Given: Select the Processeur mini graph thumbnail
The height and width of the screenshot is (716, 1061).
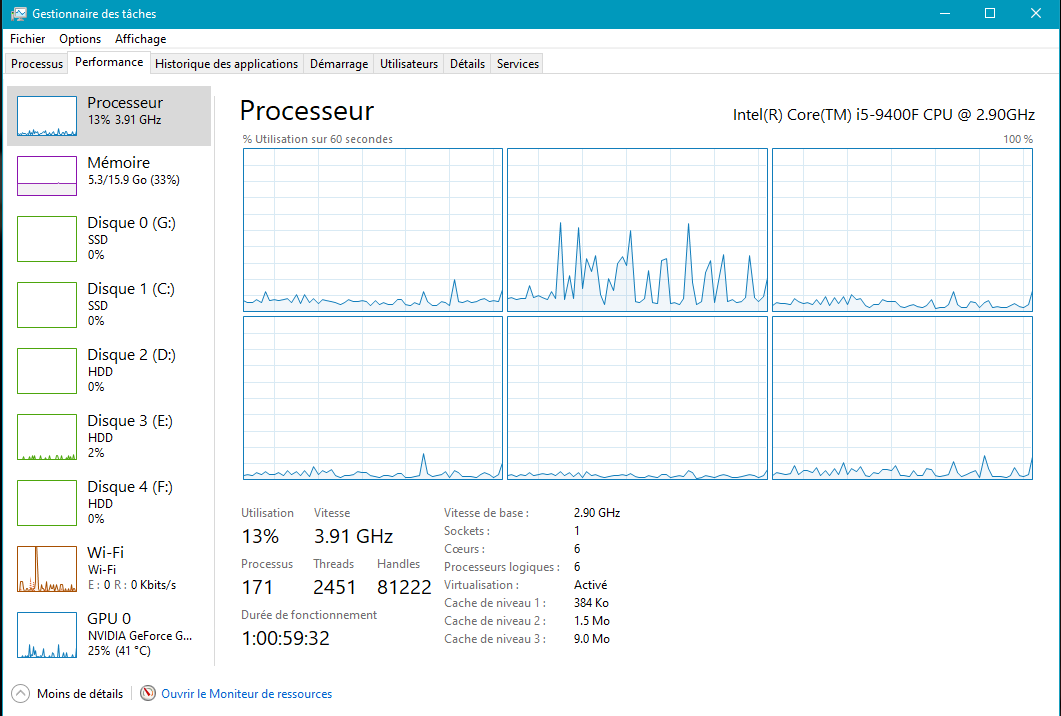Looking at the screenshot, I should click(x=47, y=116).
